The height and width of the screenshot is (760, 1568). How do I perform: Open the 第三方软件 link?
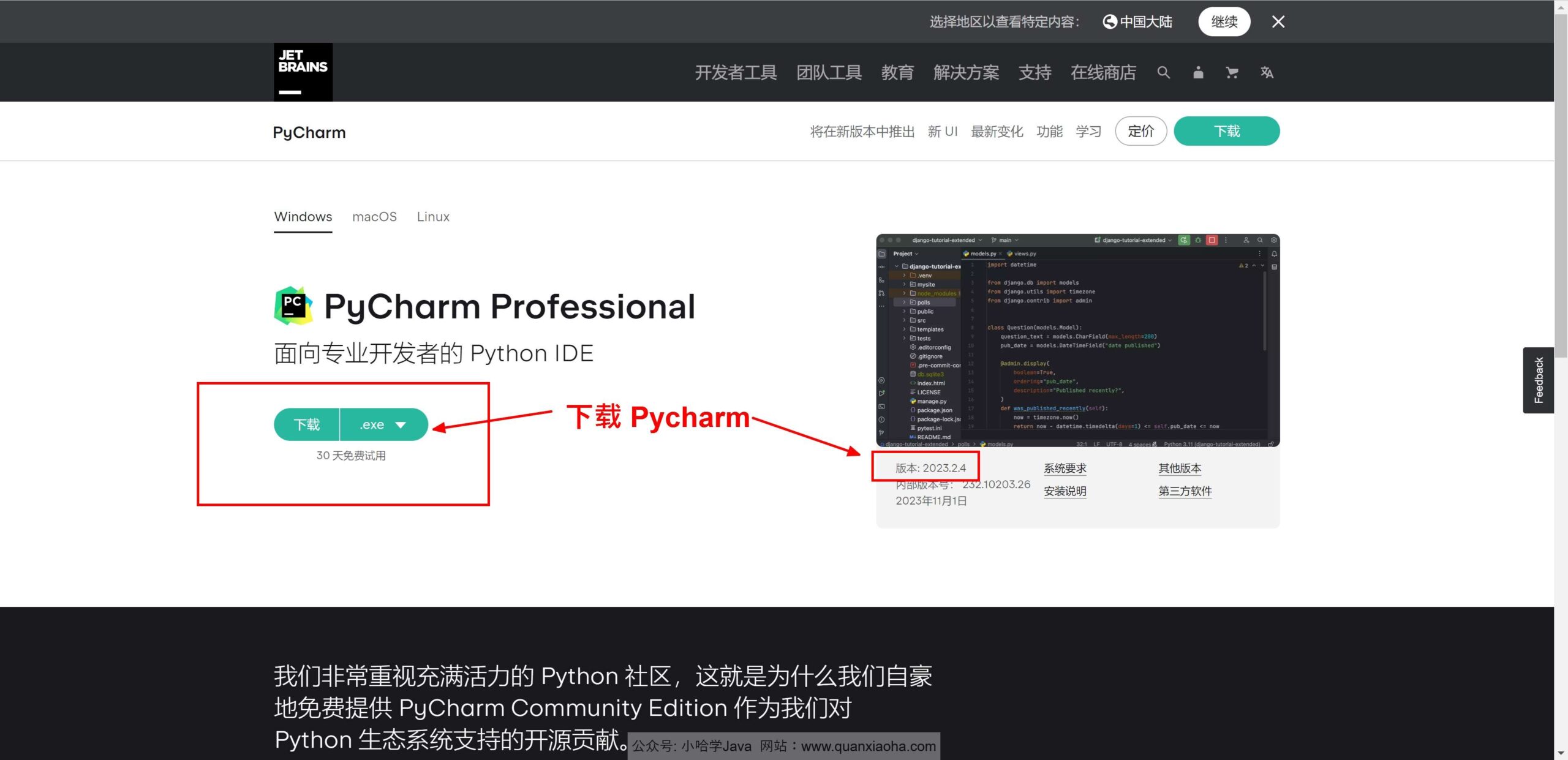tap(1185, 491)
